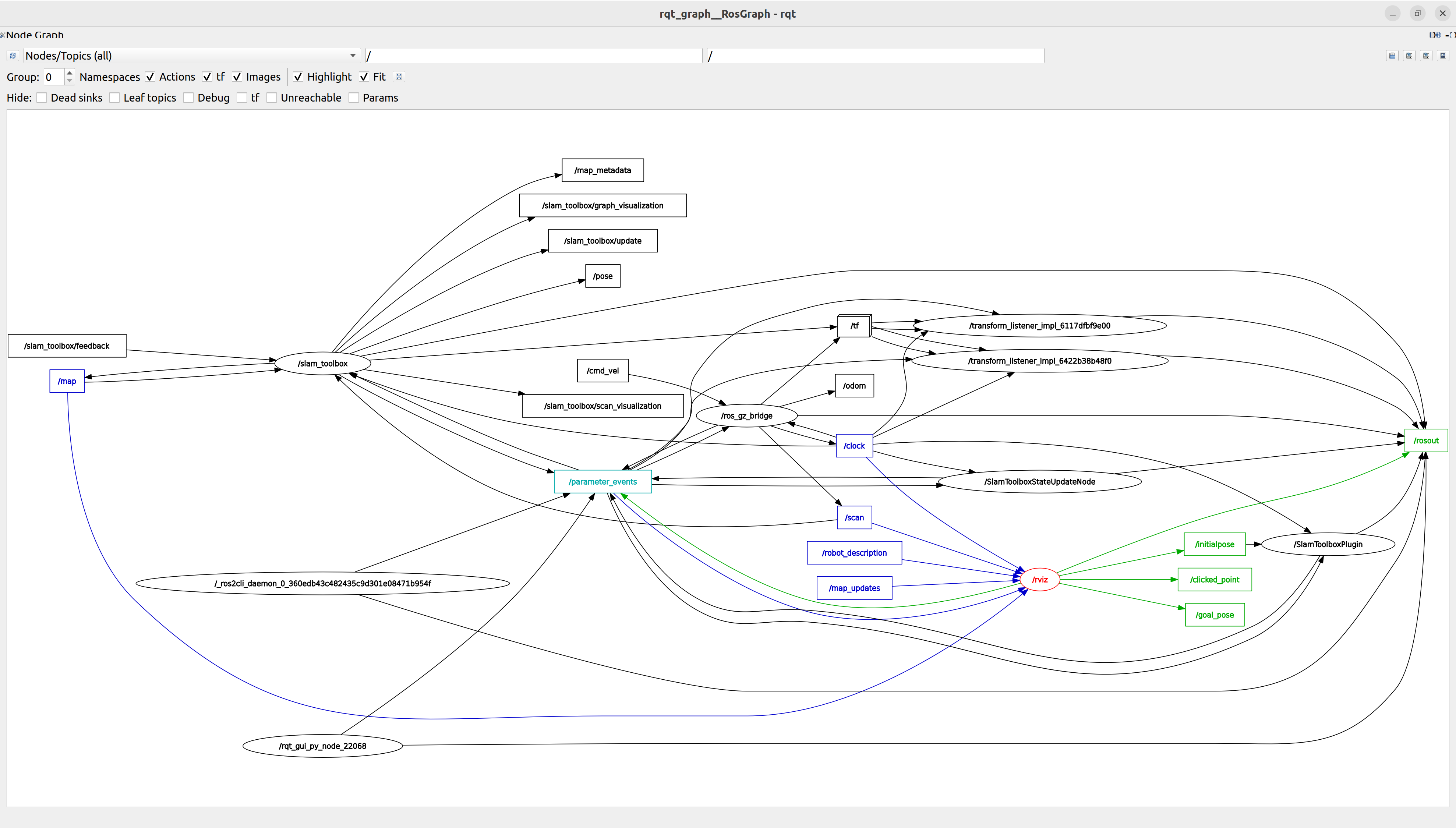
Task: Increase the Group depth value
Action: [x=70, y=73]
